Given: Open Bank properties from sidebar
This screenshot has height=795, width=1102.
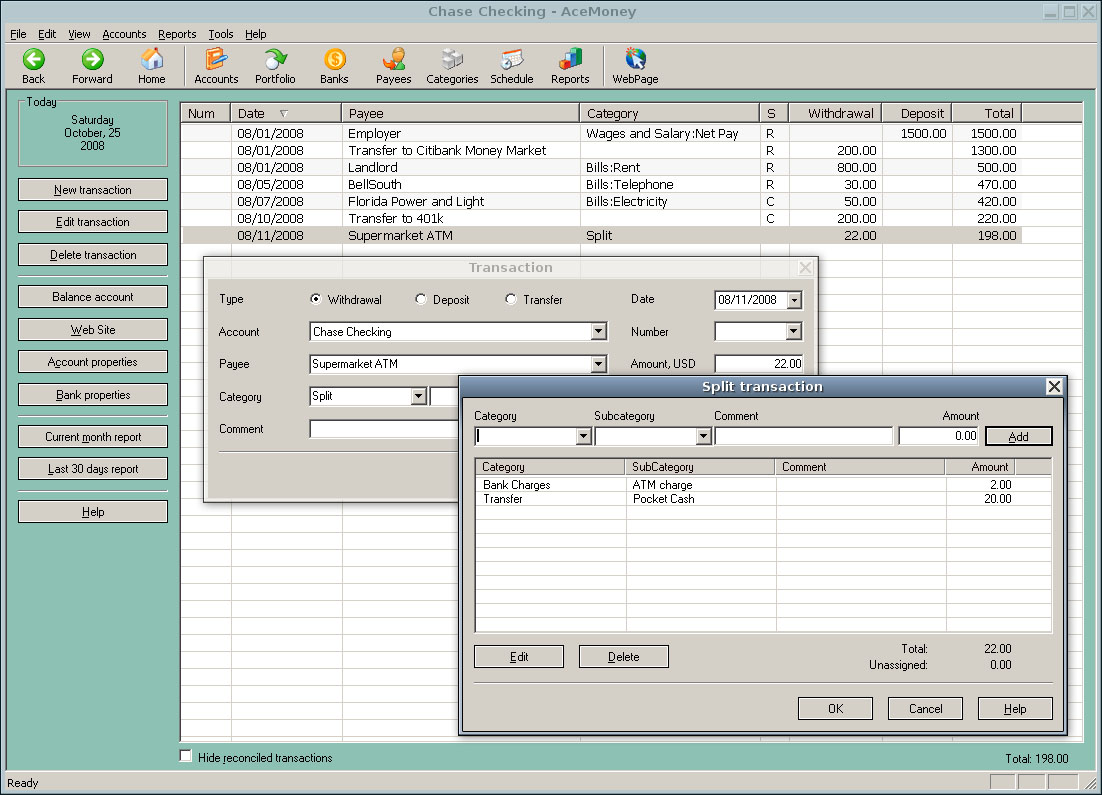Looking at the screenshot, I should 93,394.
